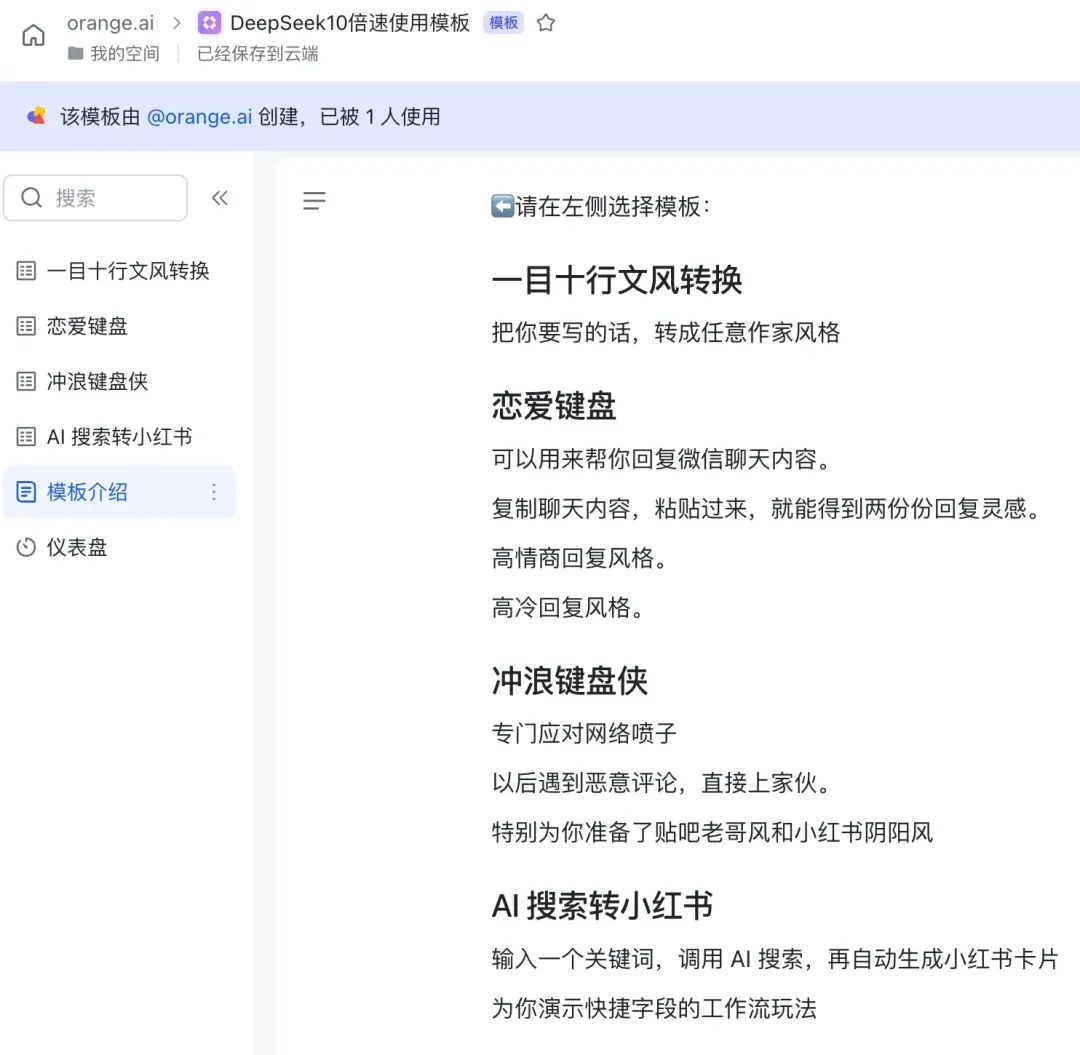Click the DeepSeek10倍速使用模板 title
This screenshot has width=1080, height=1055.
[x=350, y=23]
